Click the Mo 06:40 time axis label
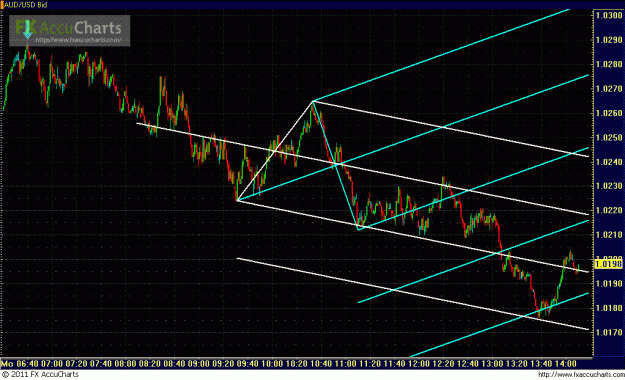 (x=20, y=364)
